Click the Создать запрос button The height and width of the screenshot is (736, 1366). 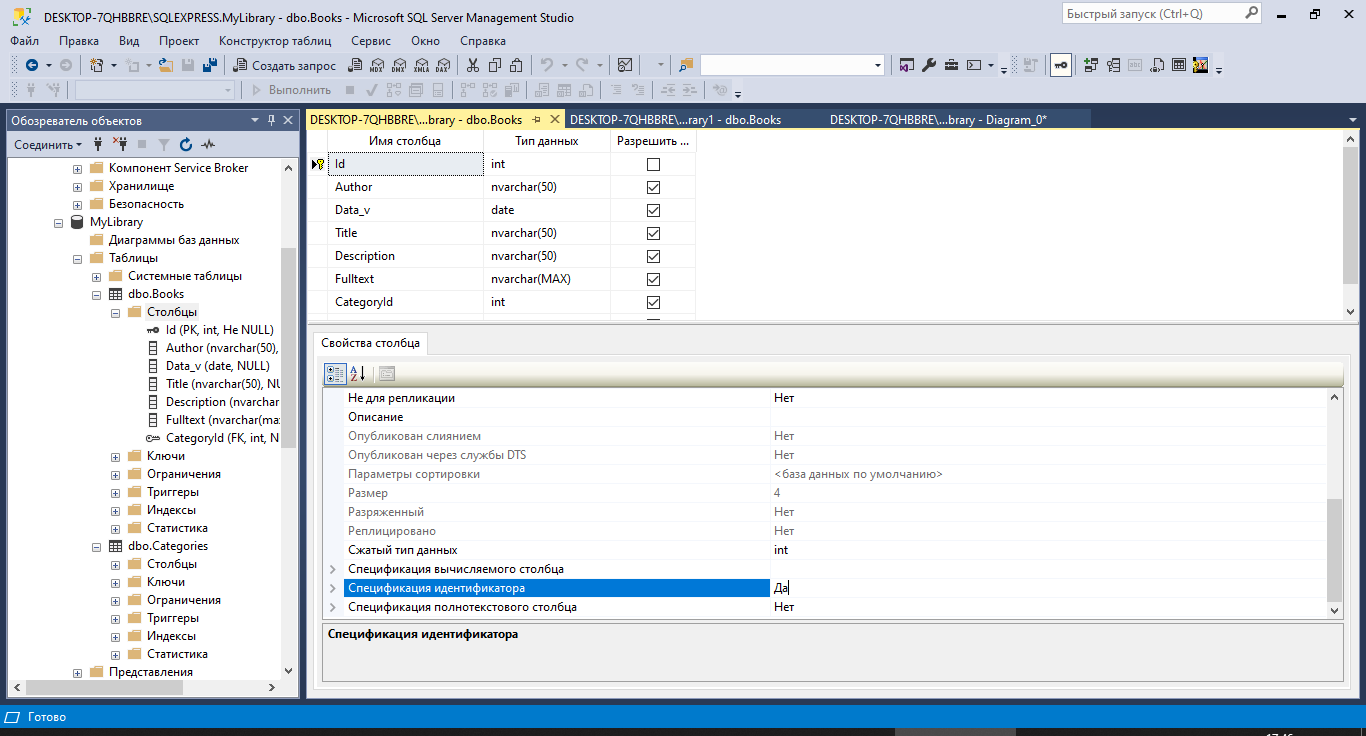pyautogui.click(x=286, y=65)
